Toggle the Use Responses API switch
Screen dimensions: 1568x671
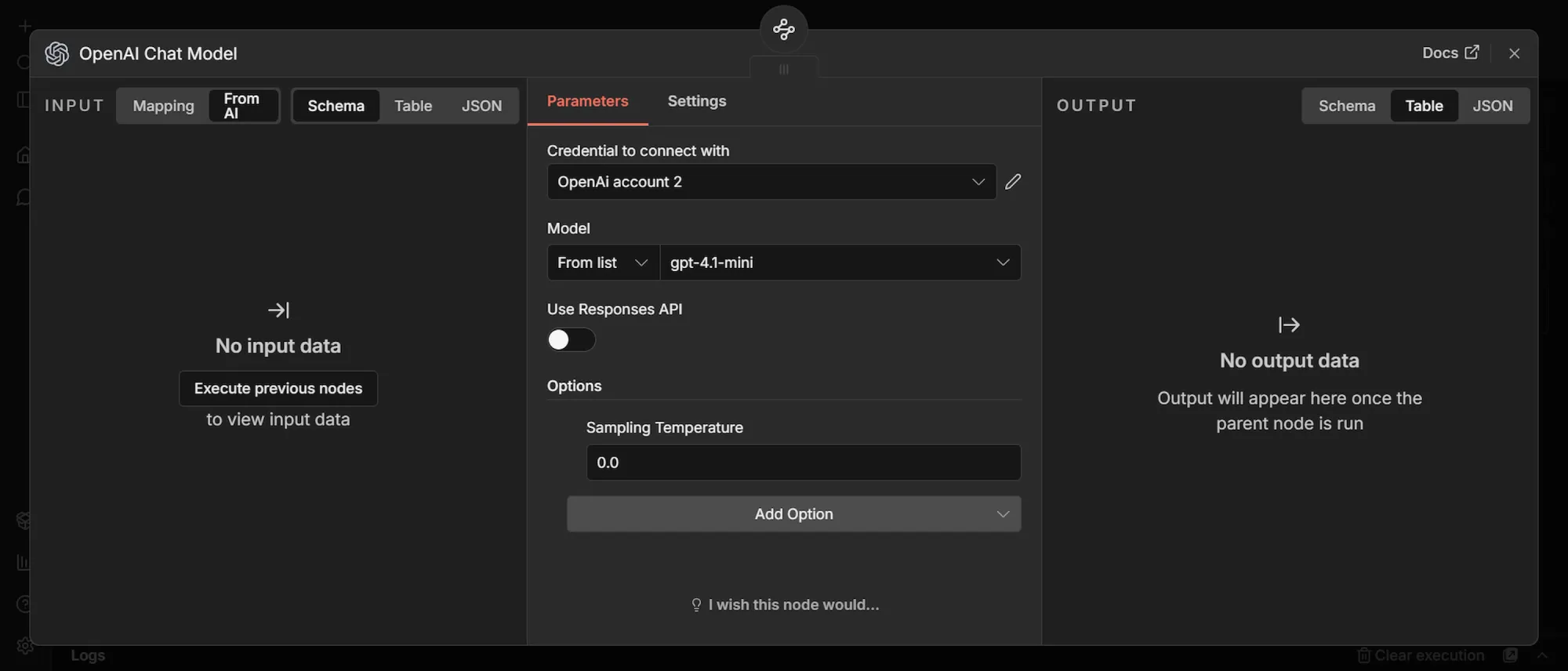tap(571, 339)
